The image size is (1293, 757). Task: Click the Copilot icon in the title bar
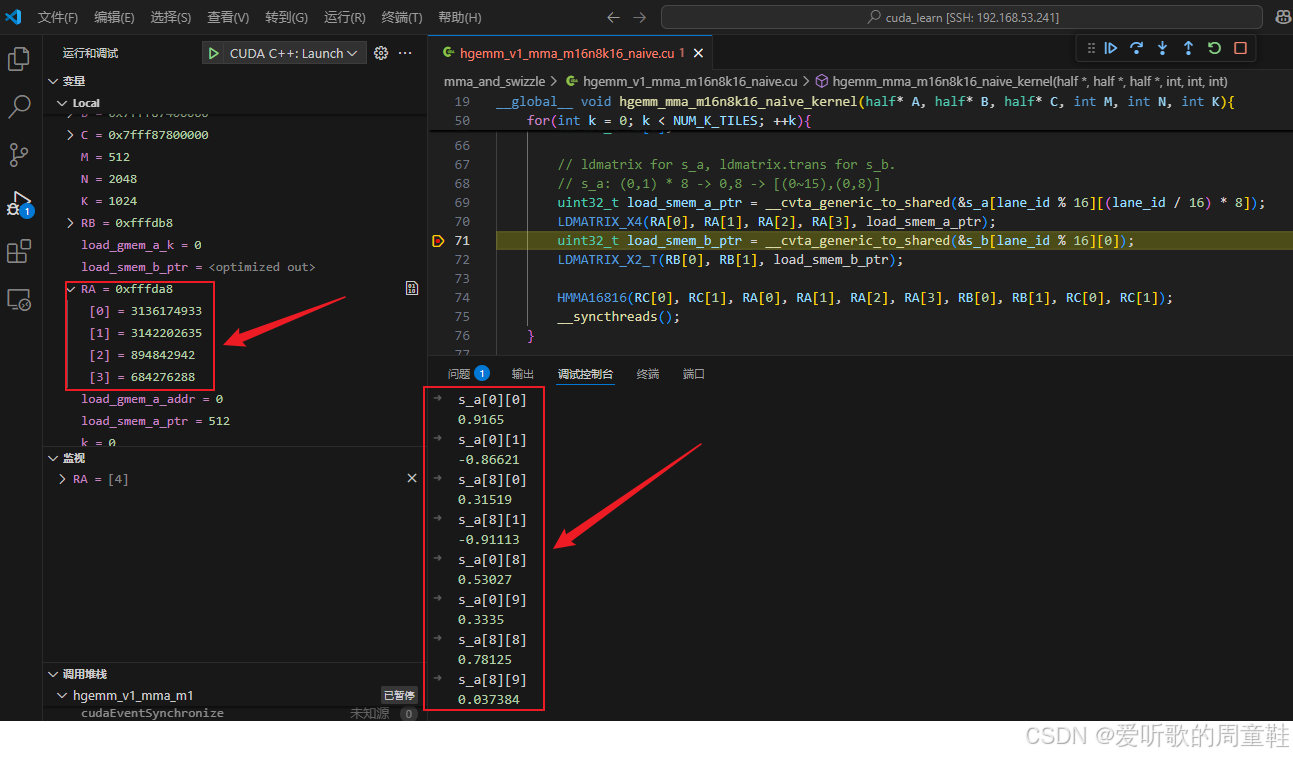click(x=1282, y=17)
